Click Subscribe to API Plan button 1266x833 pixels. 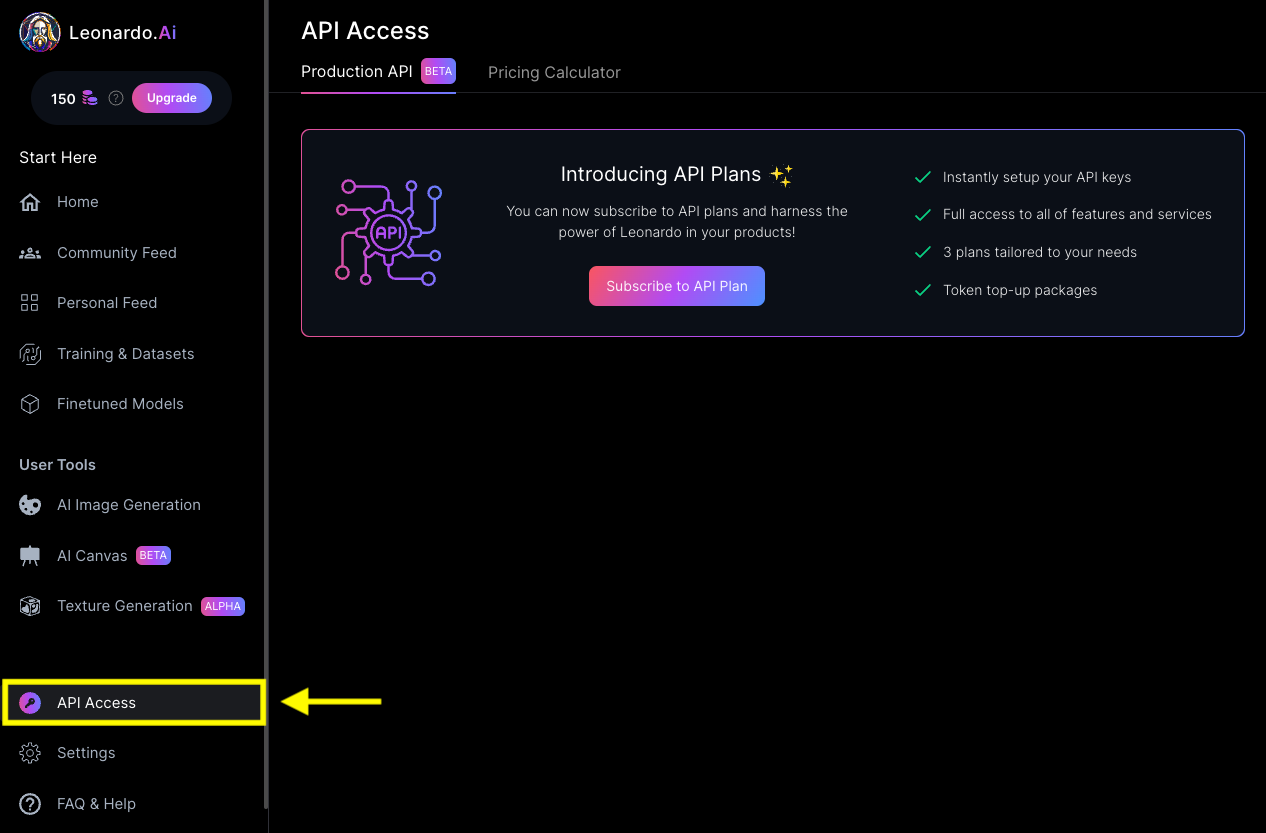point(677,286)
